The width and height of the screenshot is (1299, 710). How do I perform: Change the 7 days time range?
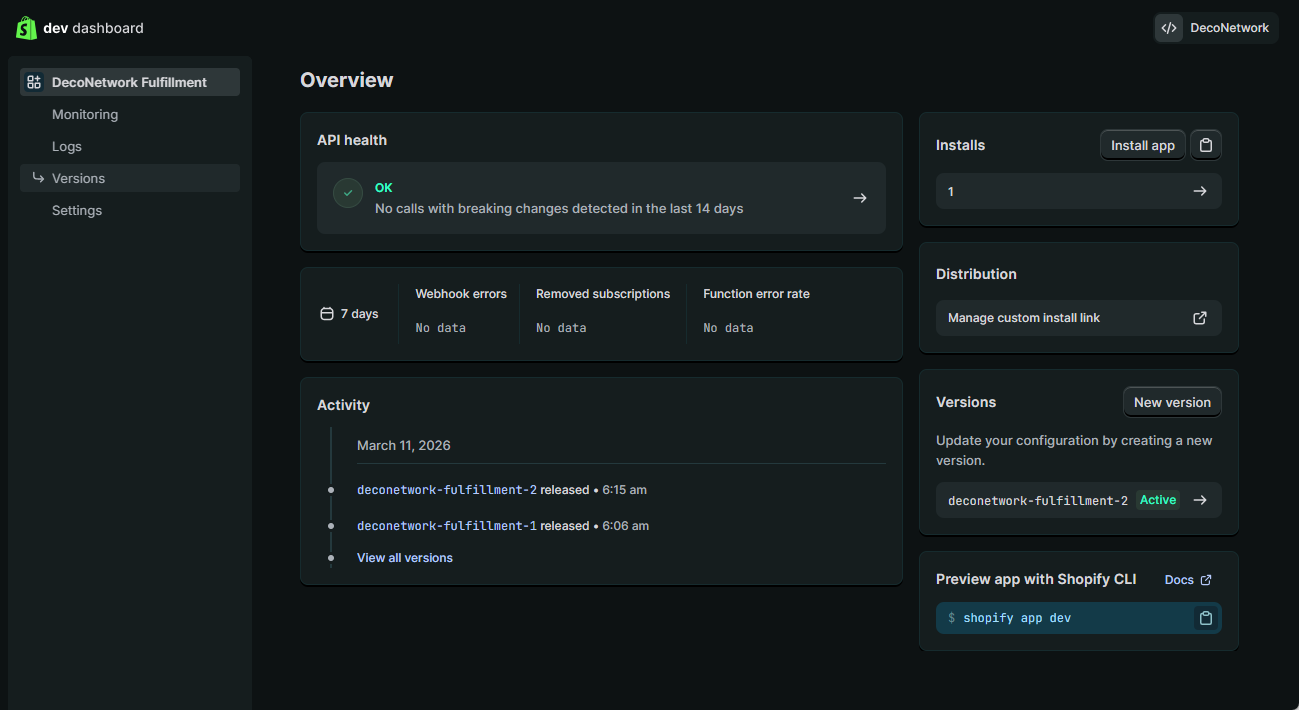click(x=349, y=314)
